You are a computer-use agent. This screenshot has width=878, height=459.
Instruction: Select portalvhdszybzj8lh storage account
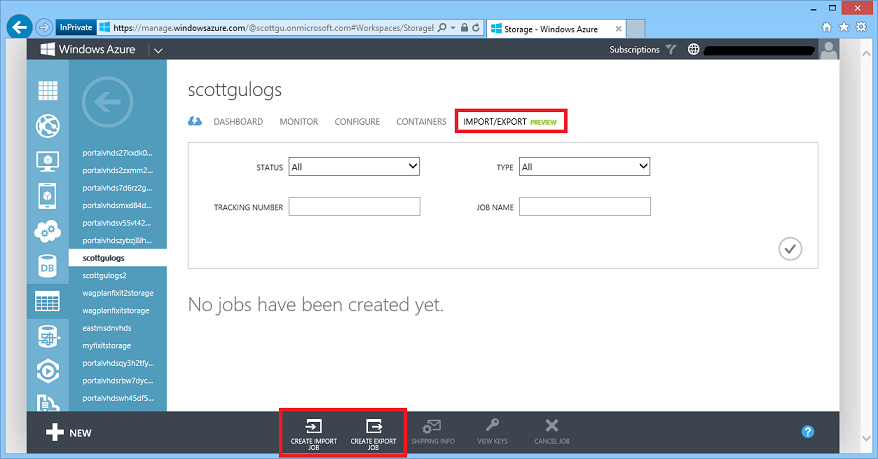coord(118,240)
